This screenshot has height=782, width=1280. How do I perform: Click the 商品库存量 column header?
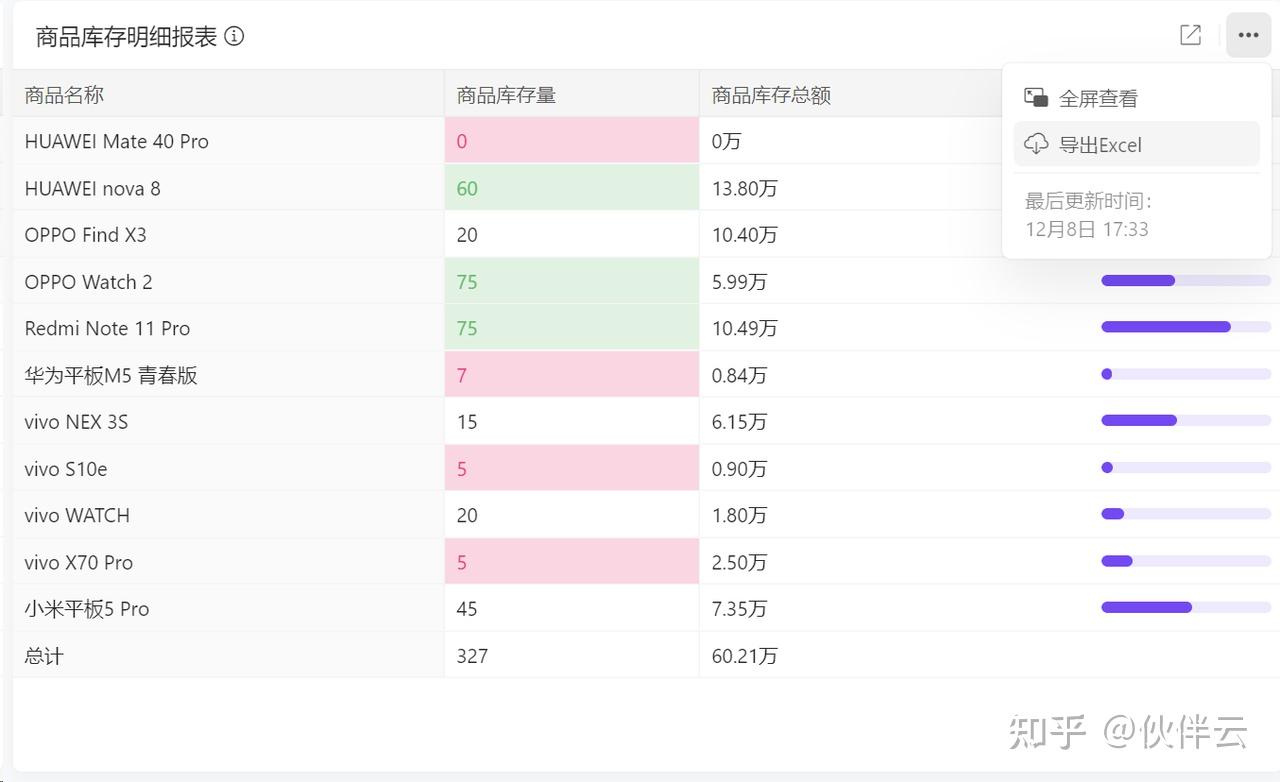506,95
